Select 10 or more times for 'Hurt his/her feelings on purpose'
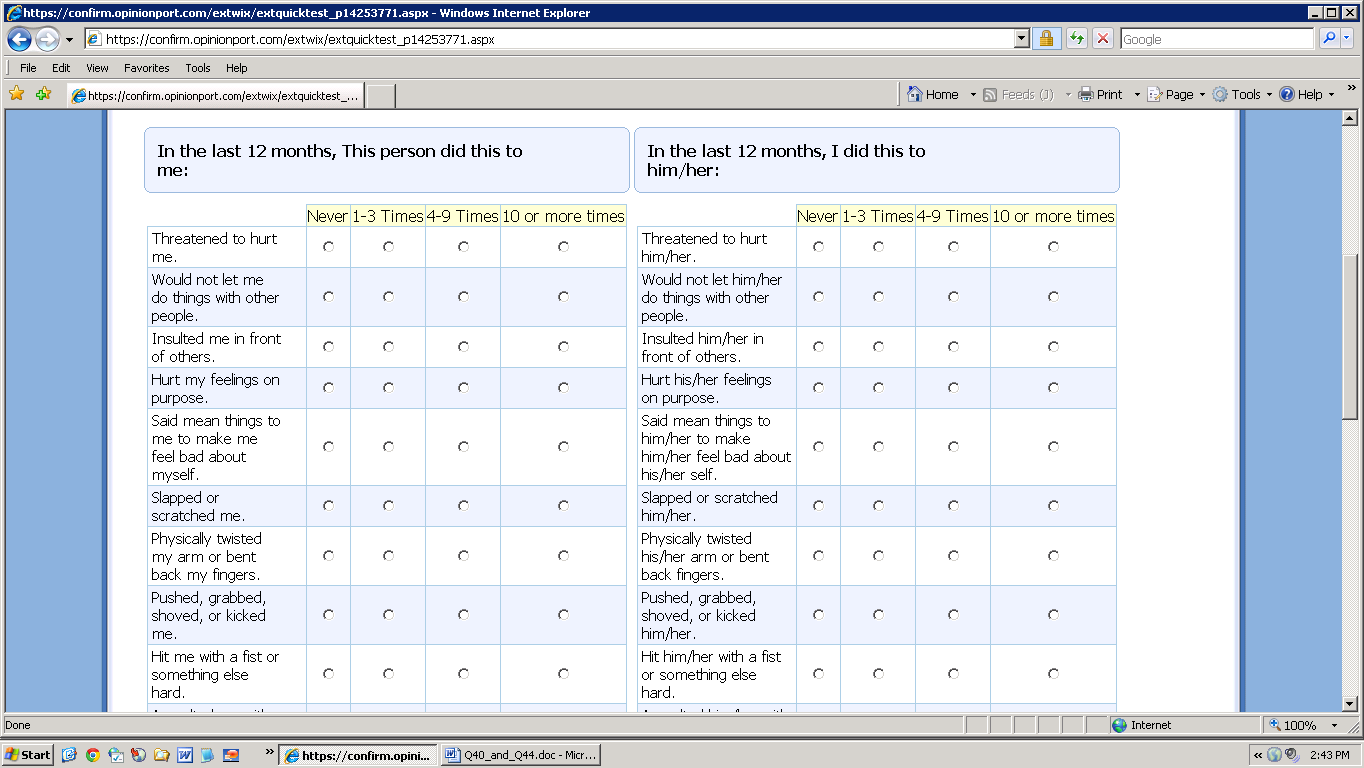1364x768 pixels. (x=1053, y=388)
